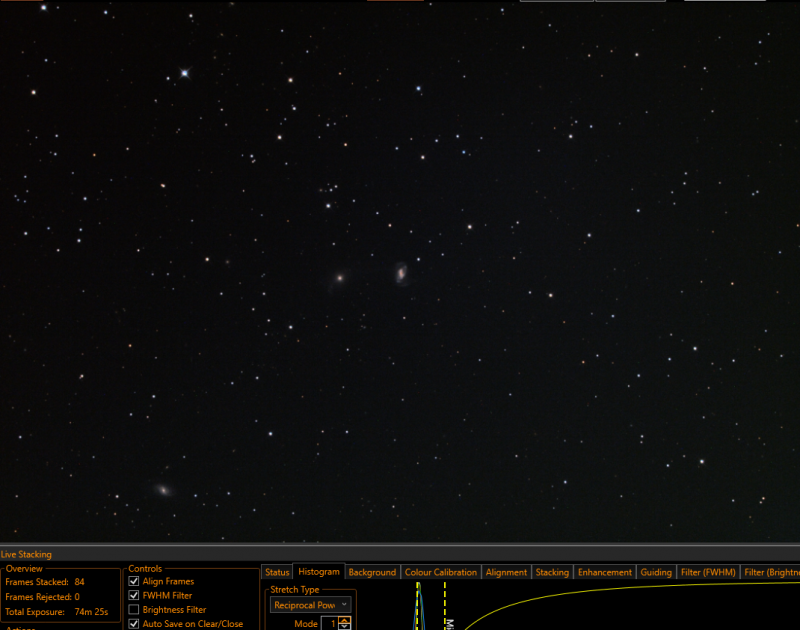
Task: Open the Enhancement tab
Action: 605,572
